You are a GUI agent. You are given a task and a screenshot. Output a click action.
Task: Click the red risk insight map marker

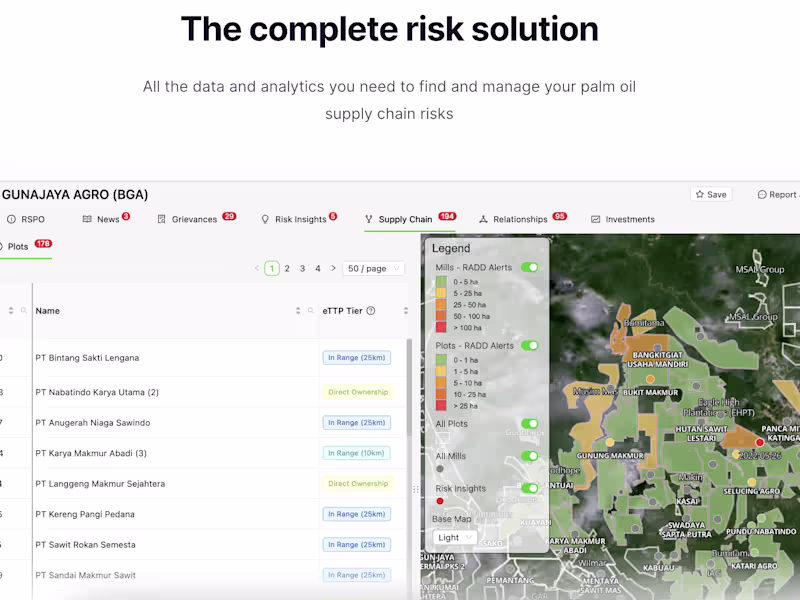point(760,442)
